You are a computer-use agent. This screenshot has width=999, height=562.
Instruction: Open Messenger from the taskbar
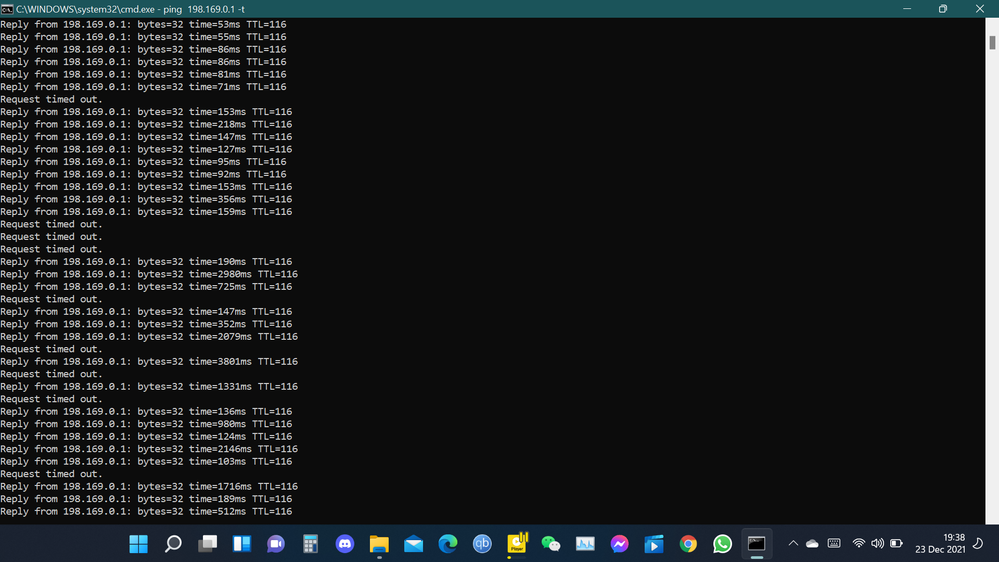(x=620, y=544)
